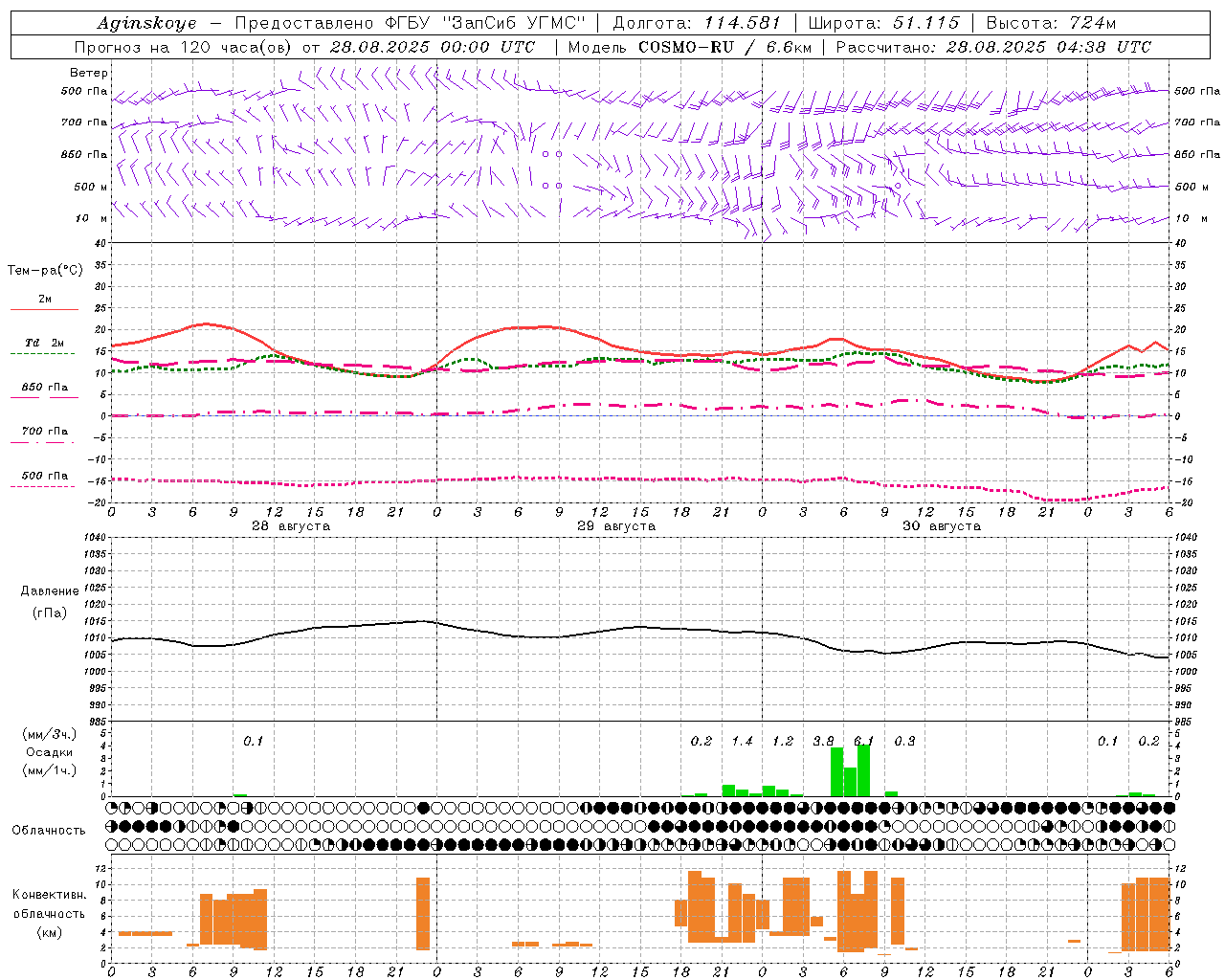Click the line sample under the 2м legend
Screen dimensions: 1225x980
44,309
